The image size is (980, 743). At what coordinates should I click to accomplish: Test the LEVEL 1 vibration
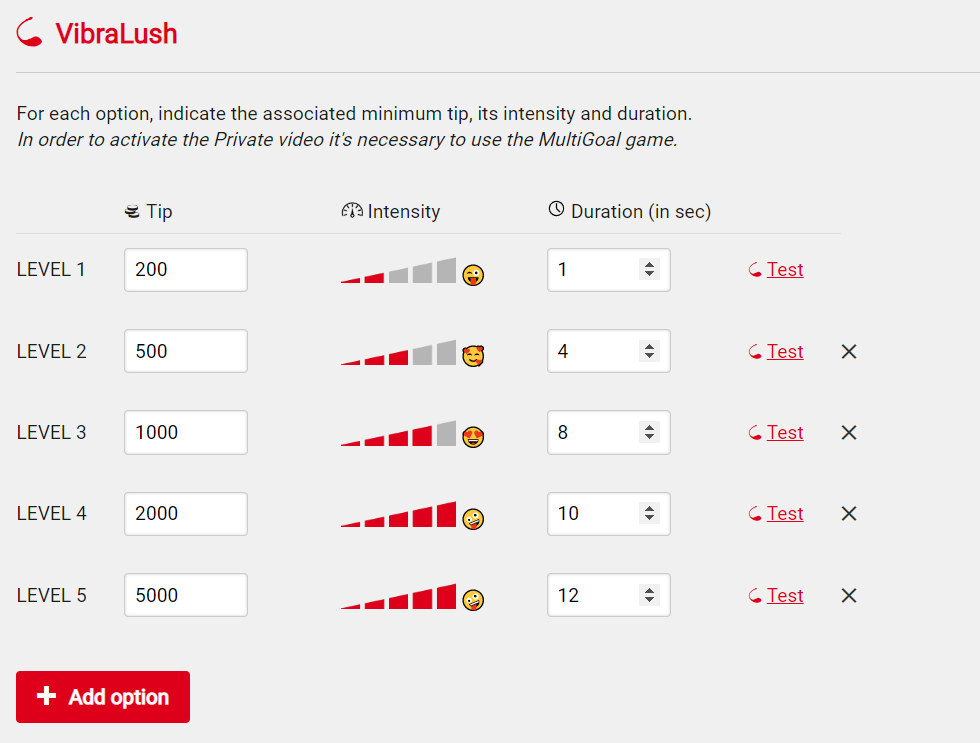point(776,269)
